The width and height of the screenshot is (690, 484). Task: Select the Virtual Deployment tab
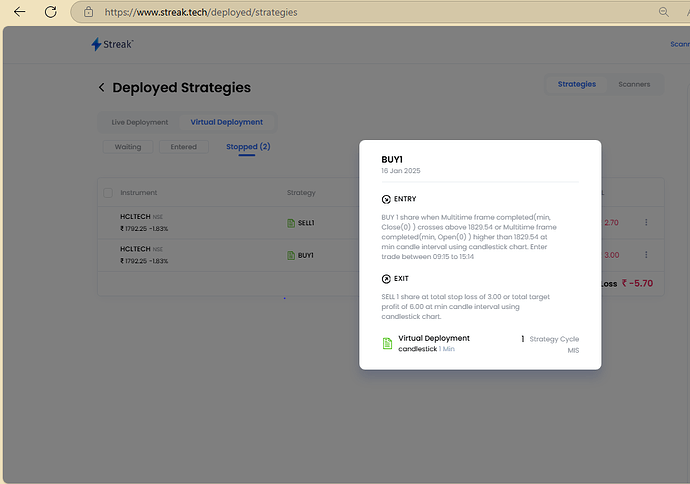[x=227, y=122]
